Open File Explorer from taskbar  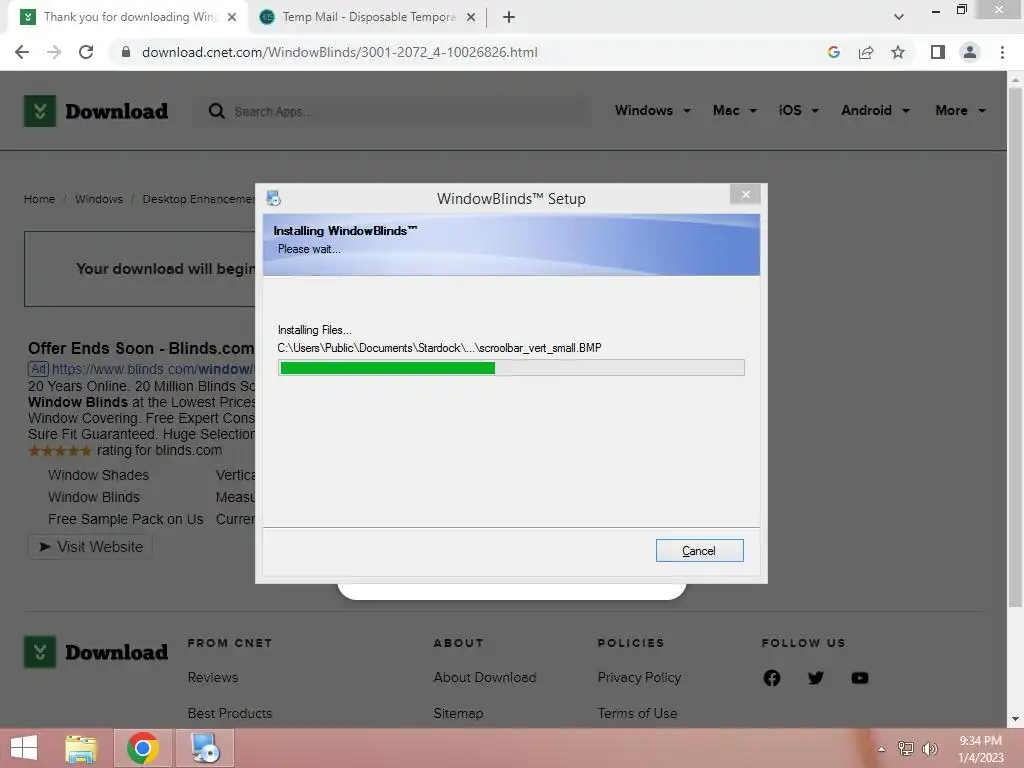81,748
